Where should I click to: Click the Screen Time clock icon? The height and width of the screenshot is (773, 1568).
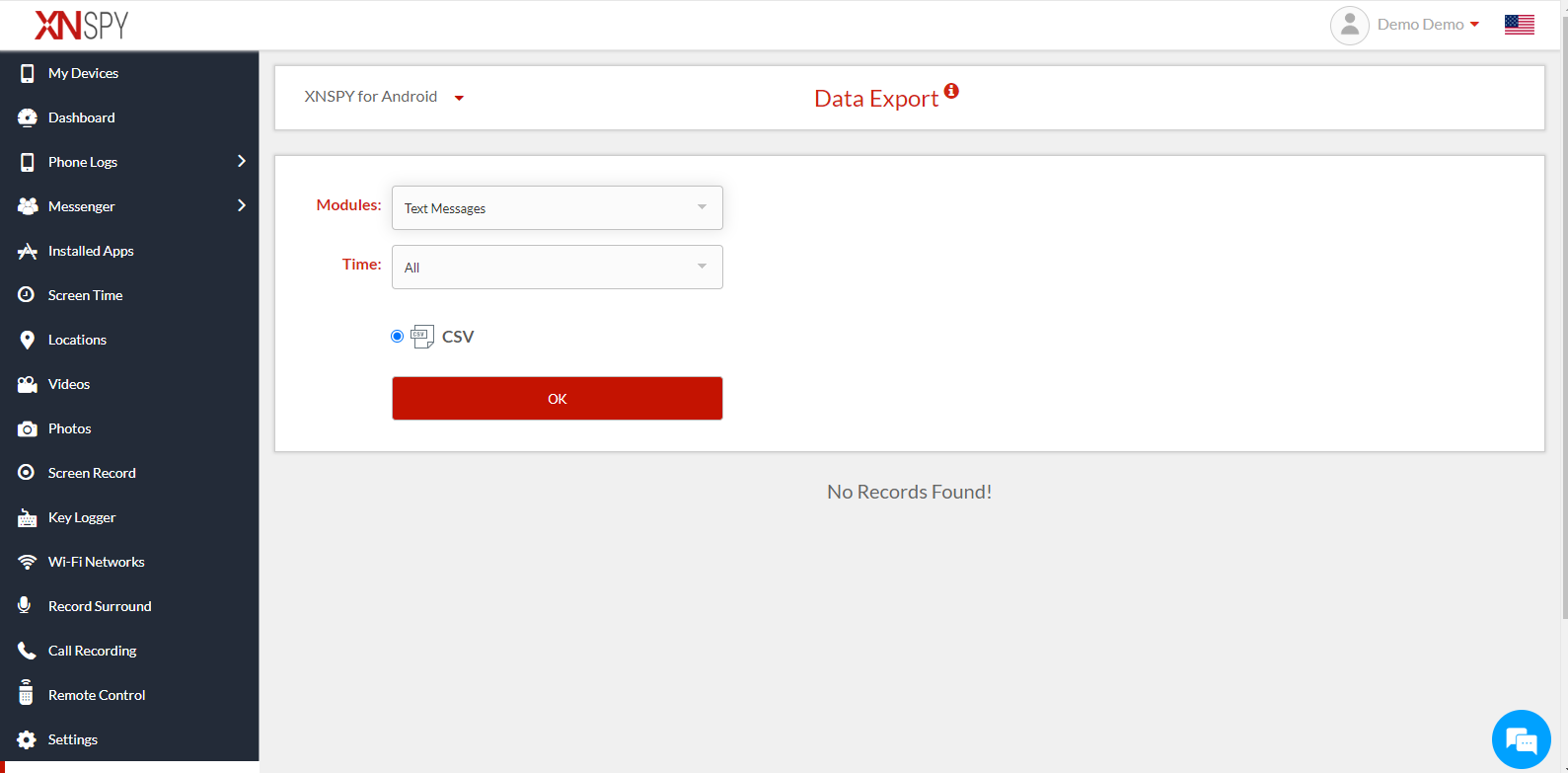(x=27, y=294)
